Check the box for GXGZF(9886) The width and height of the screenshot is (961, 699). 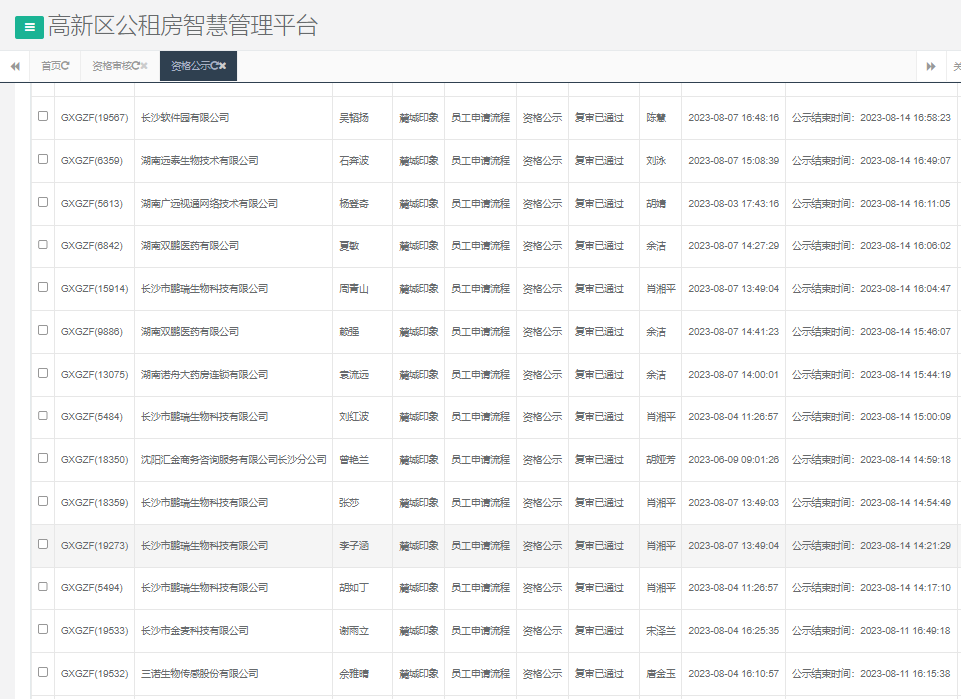(43, 330)
